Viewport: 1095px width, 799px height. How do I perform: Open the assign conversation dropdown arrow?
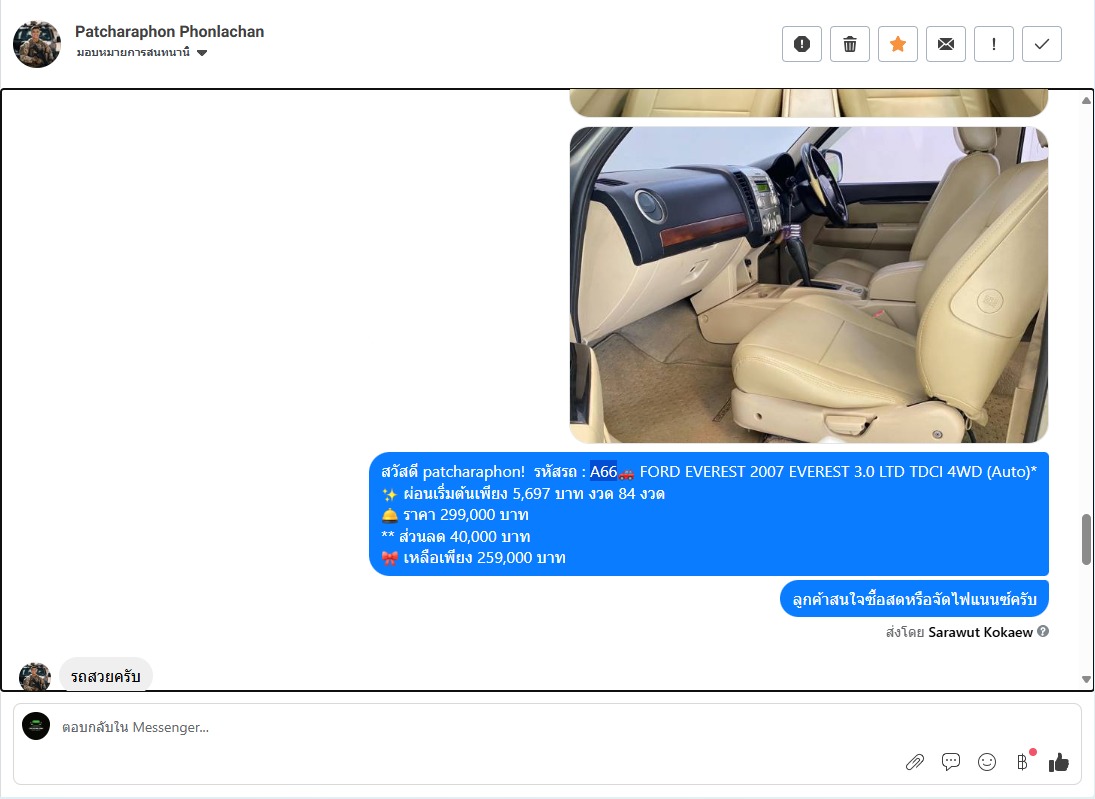pos(202,52)
